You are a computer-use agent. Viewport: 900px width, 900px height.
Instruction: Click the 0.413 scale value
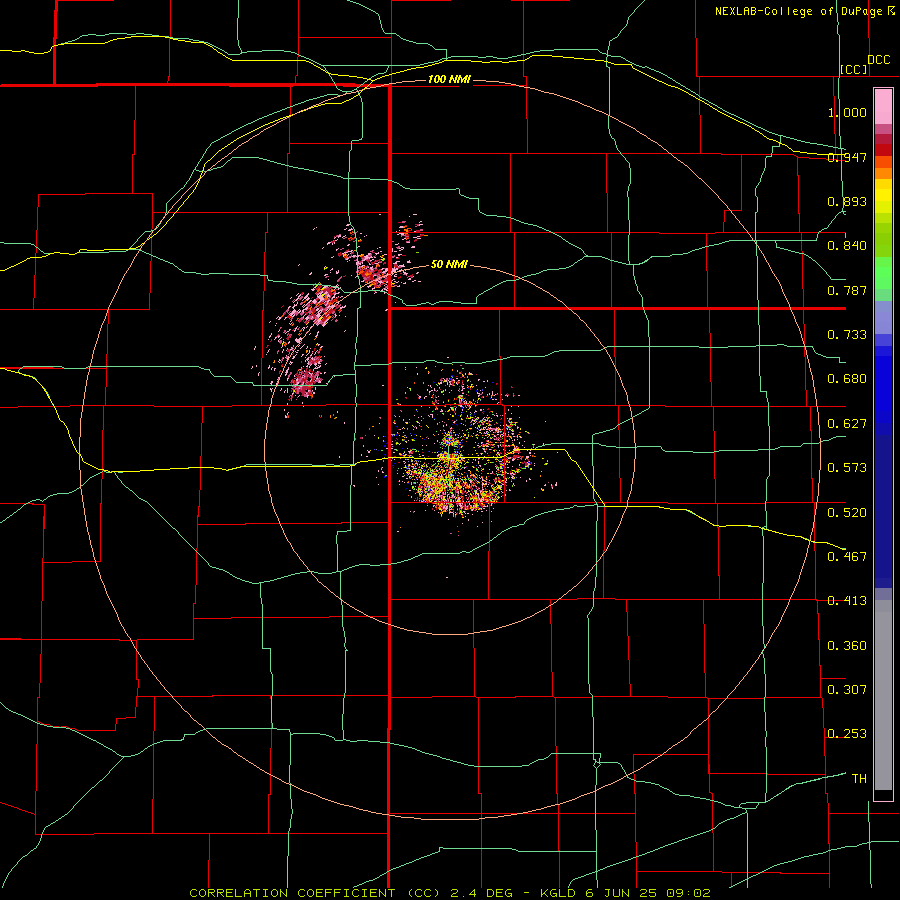click(x=847, y=601)
